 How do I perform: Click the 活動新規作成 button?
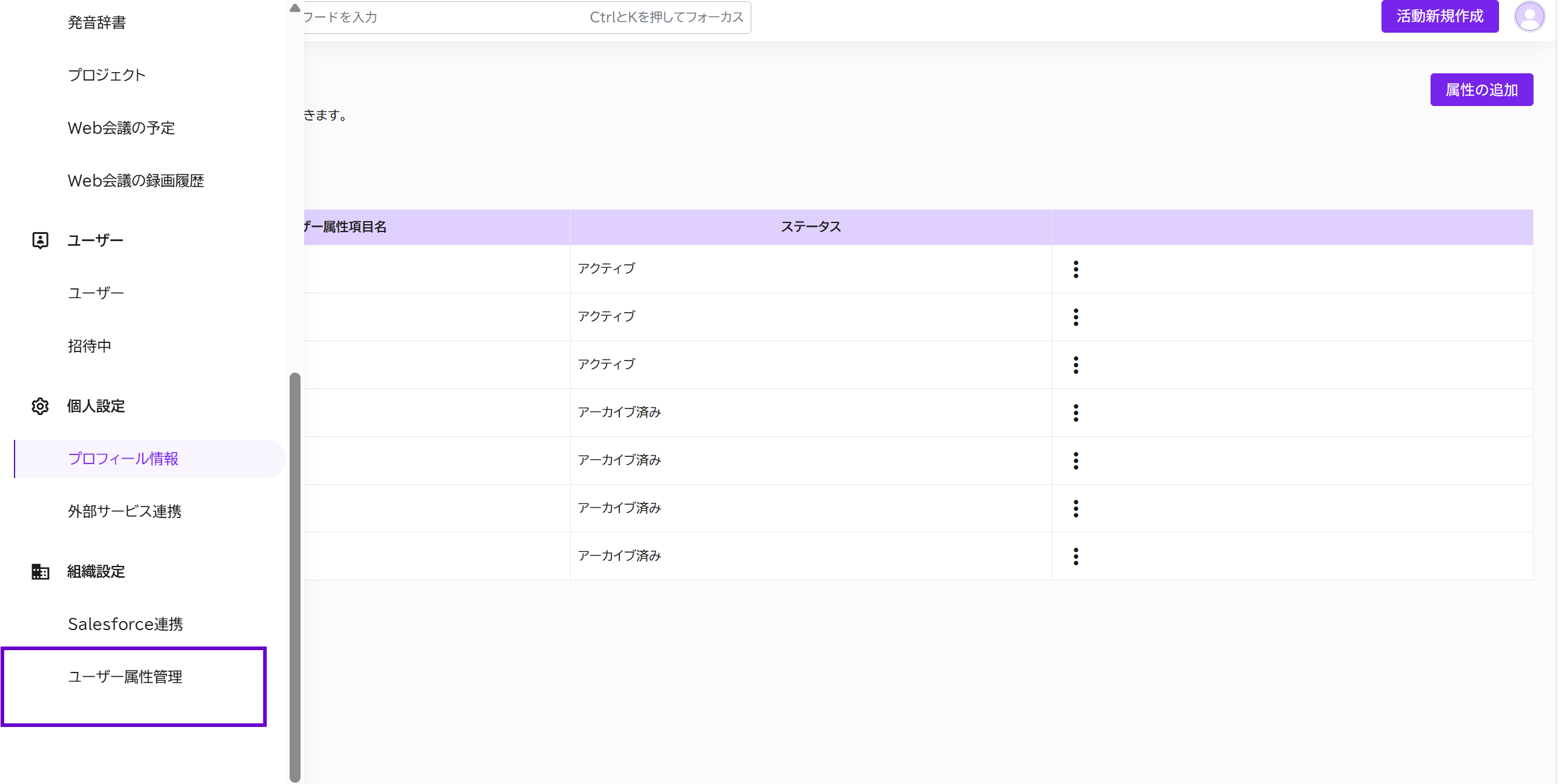coord(1439,16)
